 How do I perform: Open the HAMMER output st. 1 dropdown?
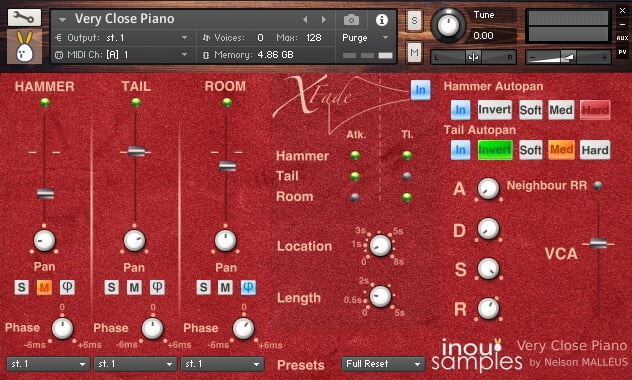48,364
